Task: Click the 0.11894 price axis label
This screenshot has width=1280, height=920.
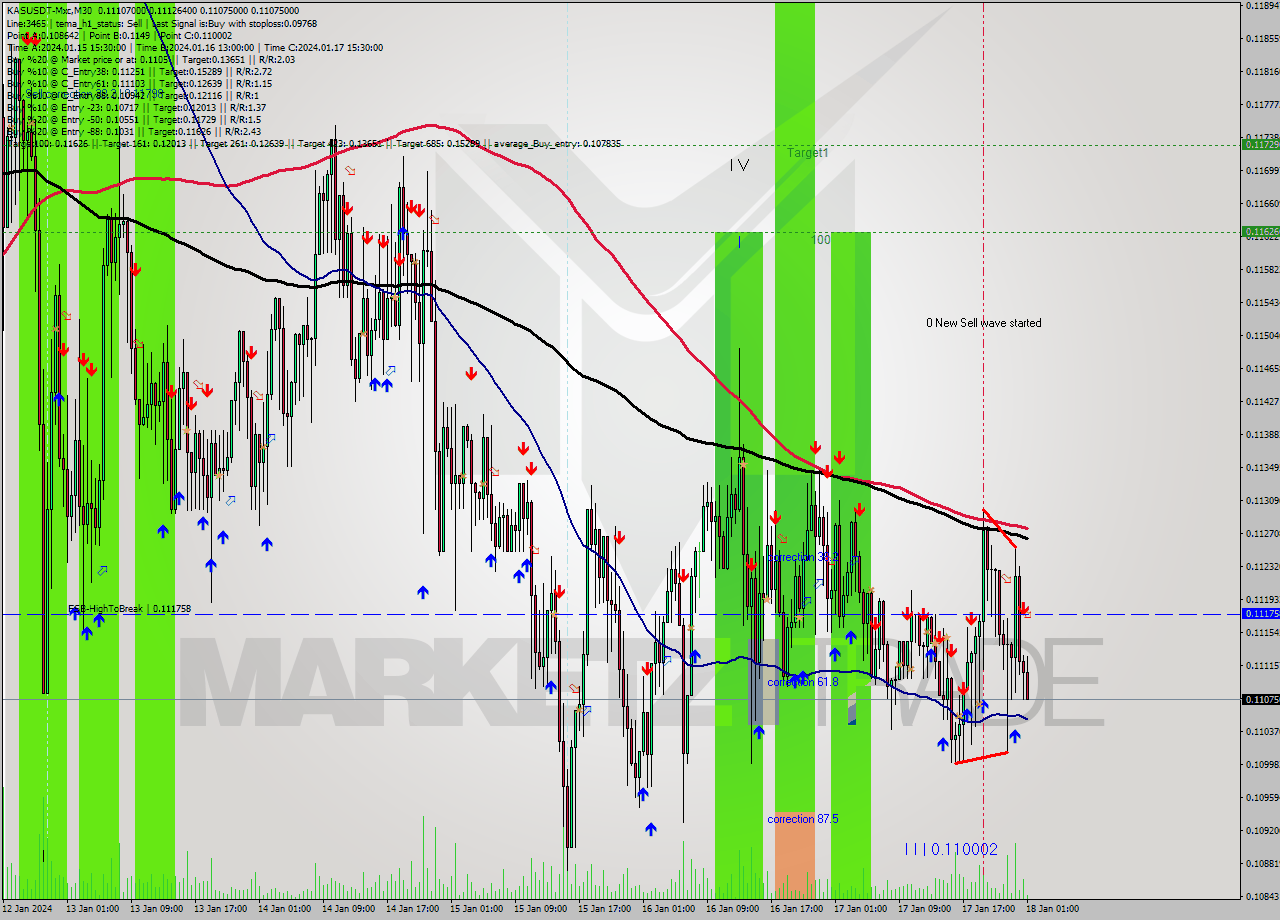Action: click(1262, 6)
